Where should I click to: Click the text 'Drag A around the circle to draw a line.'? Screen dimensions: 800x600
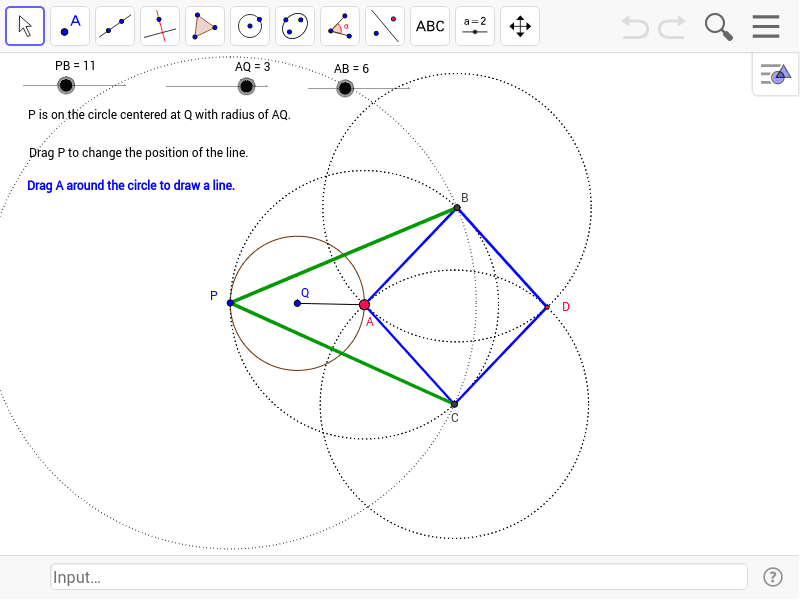(x=131, y=185)
